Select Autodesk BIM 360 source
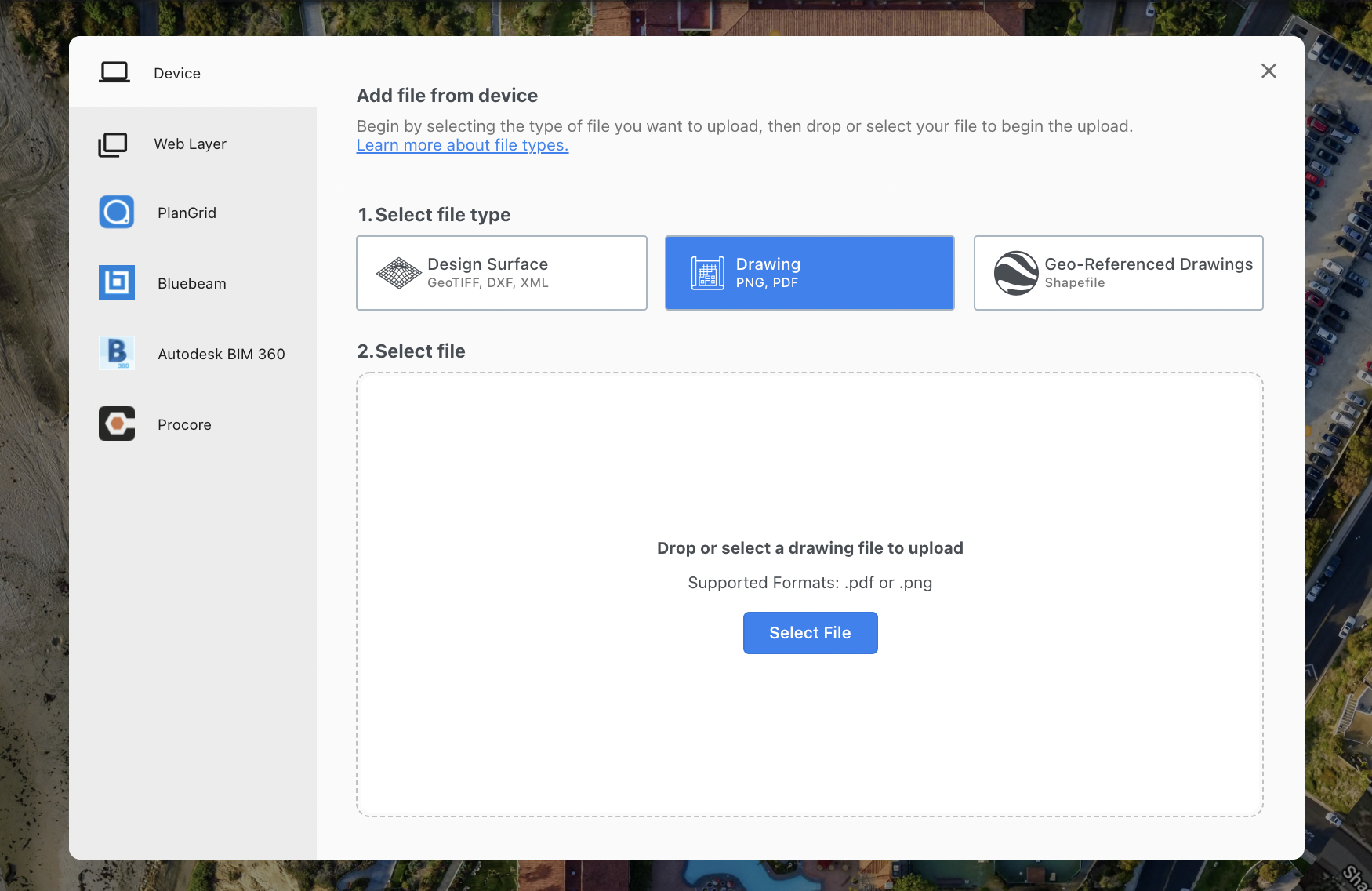The height and width of the screenshot is (891, 1372). (x=193, y=354)
